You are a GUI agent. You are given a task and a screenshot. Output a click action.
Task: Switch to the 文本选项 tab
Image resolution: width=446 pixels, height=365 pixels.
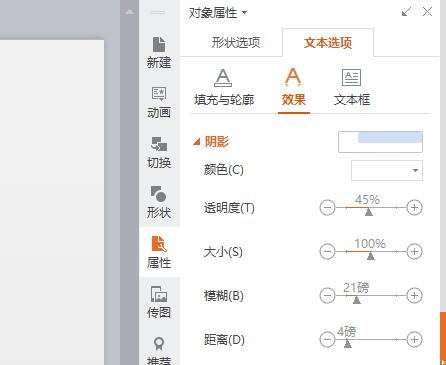pos(328,42)
